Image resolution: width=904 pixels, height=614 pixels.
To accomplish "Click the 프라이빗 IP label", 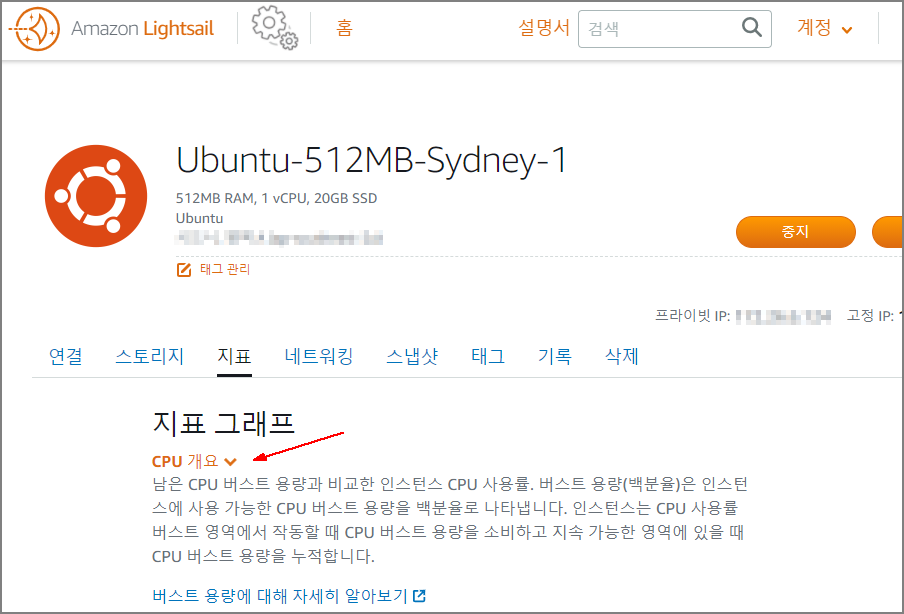I will click(692, 315).
